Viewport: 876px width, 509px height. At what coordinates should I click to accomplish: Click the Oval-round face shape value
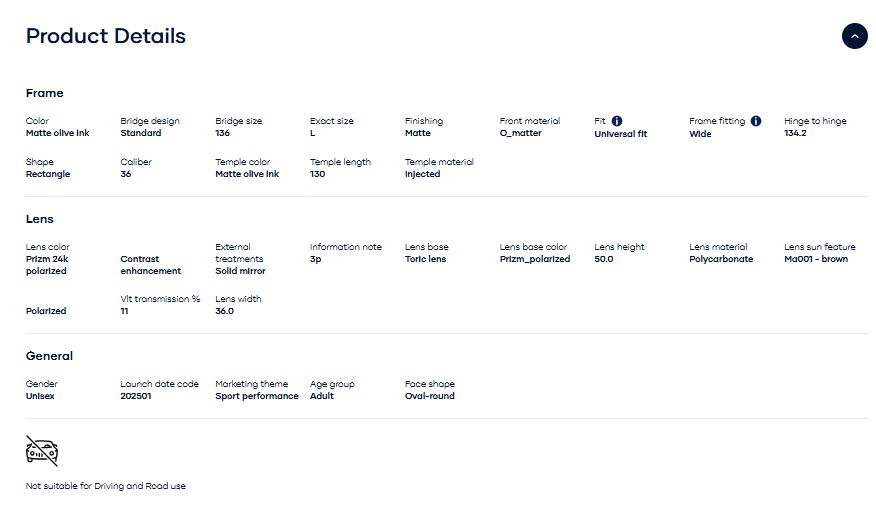pyautogui.click(x=429, y=396)
